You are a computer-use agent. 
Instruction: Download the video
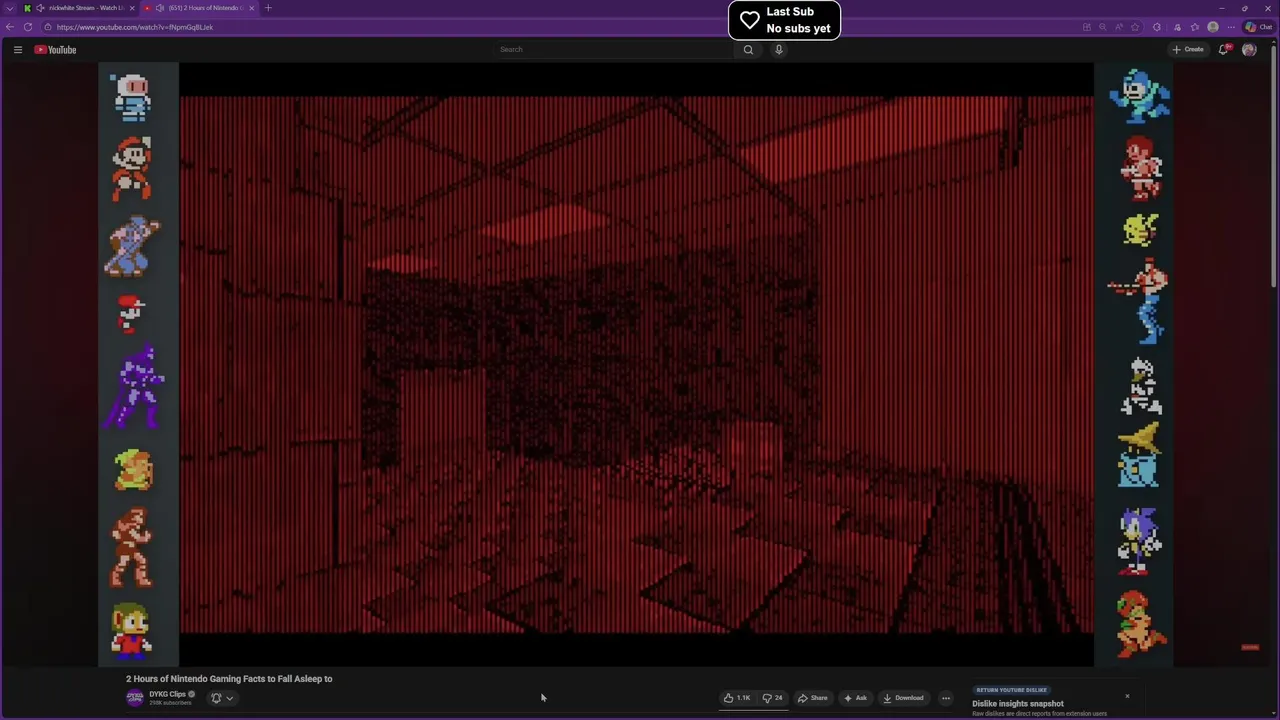903,698
